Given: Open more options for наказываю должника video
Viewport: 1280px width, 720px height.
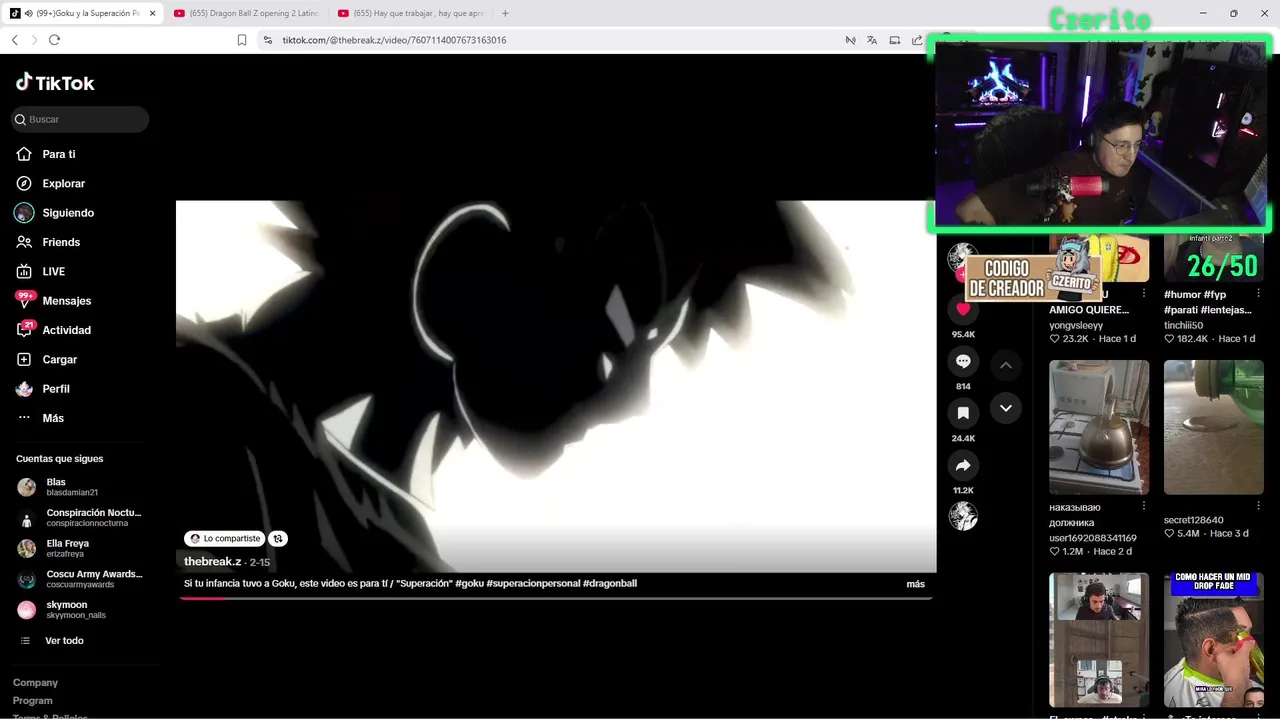Looking at the screenshot, I should [1144, 507].
